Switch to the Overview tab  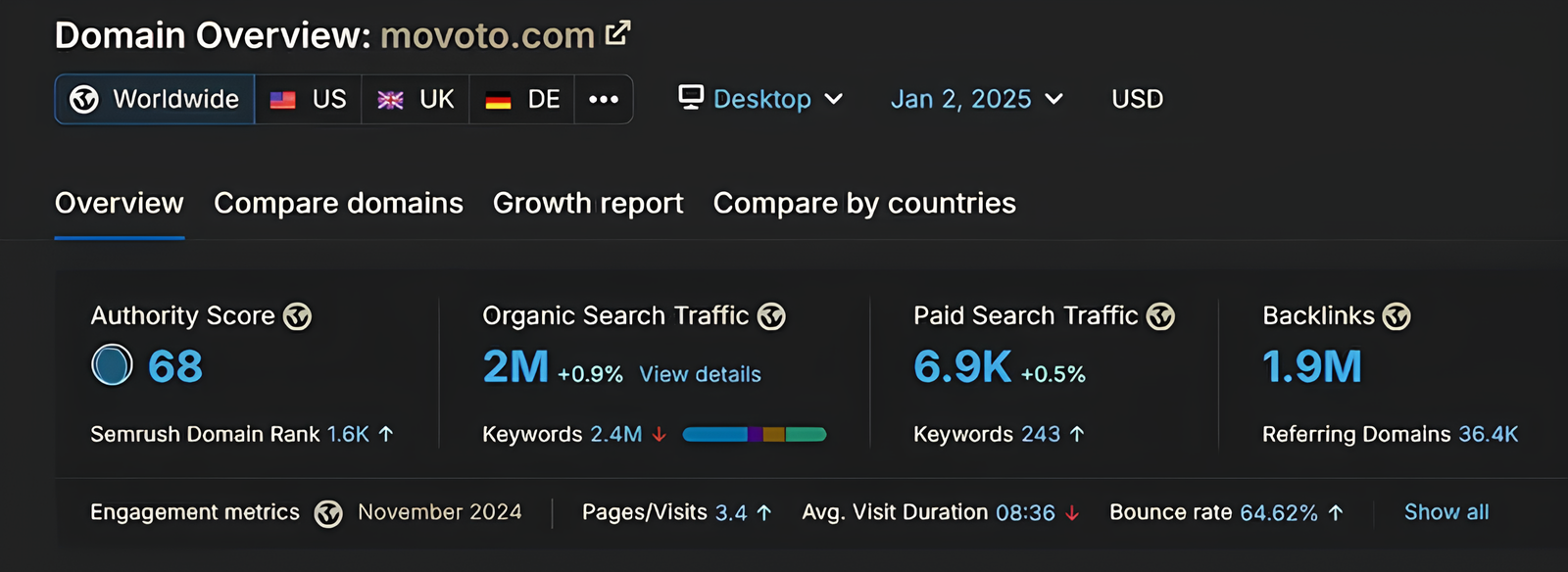[120, 204]
